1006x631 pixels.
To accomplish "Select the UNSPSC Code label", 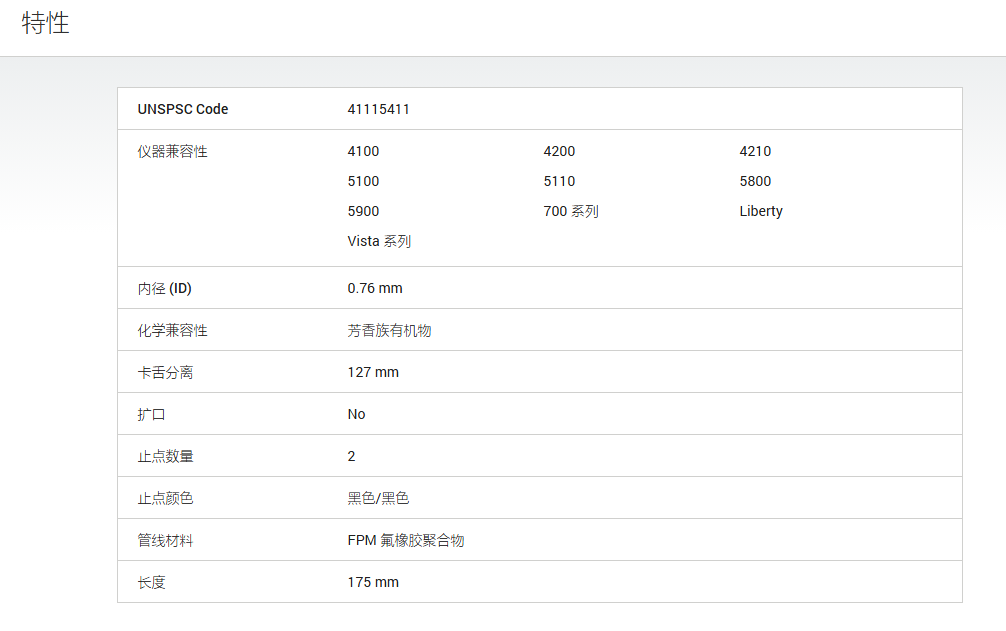I will pos(183,109).
